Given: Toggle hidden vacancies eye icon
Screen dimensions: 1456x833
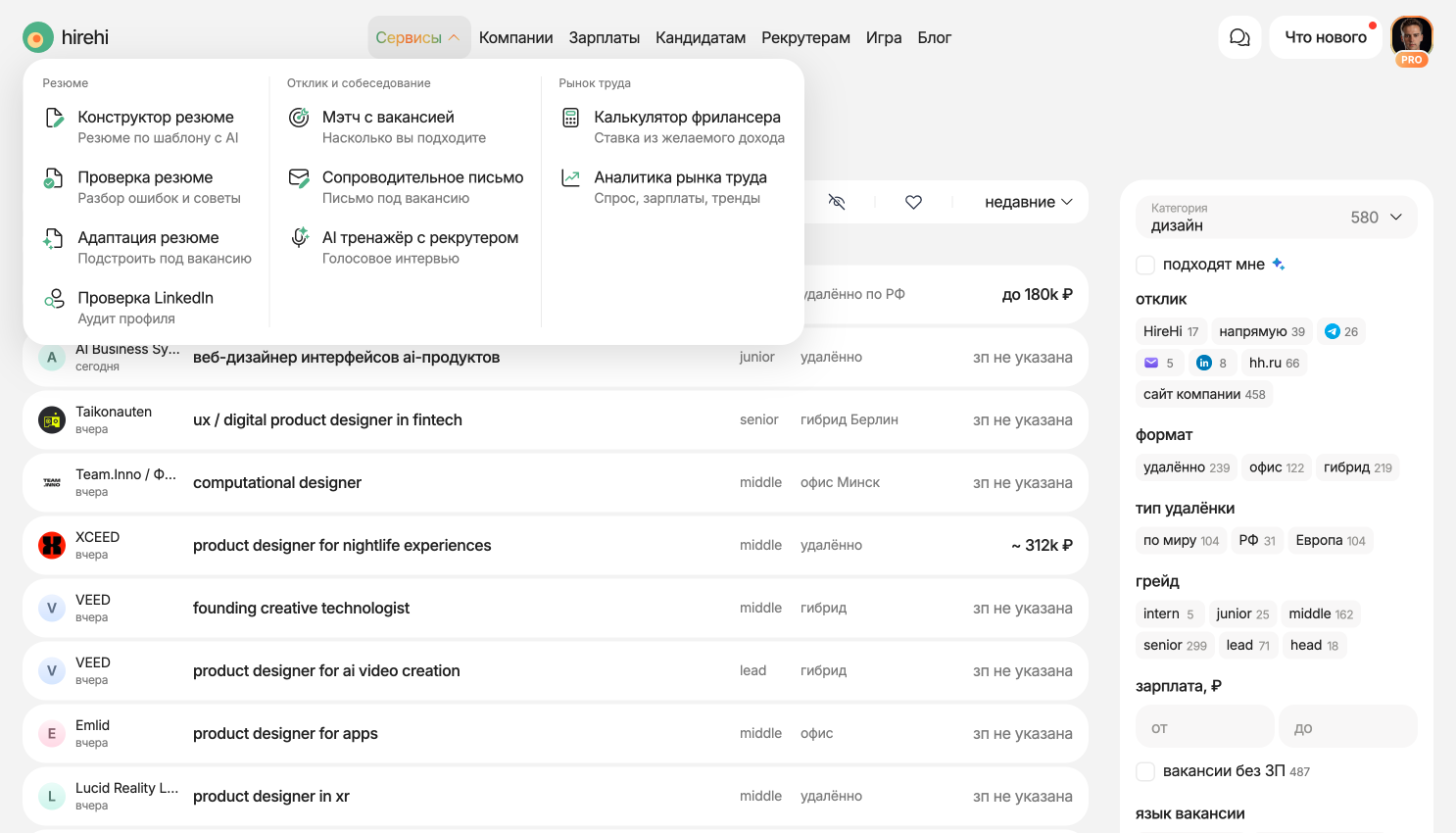Looking at the screenshot, I should pyautogui.click(x=837, y=202).
